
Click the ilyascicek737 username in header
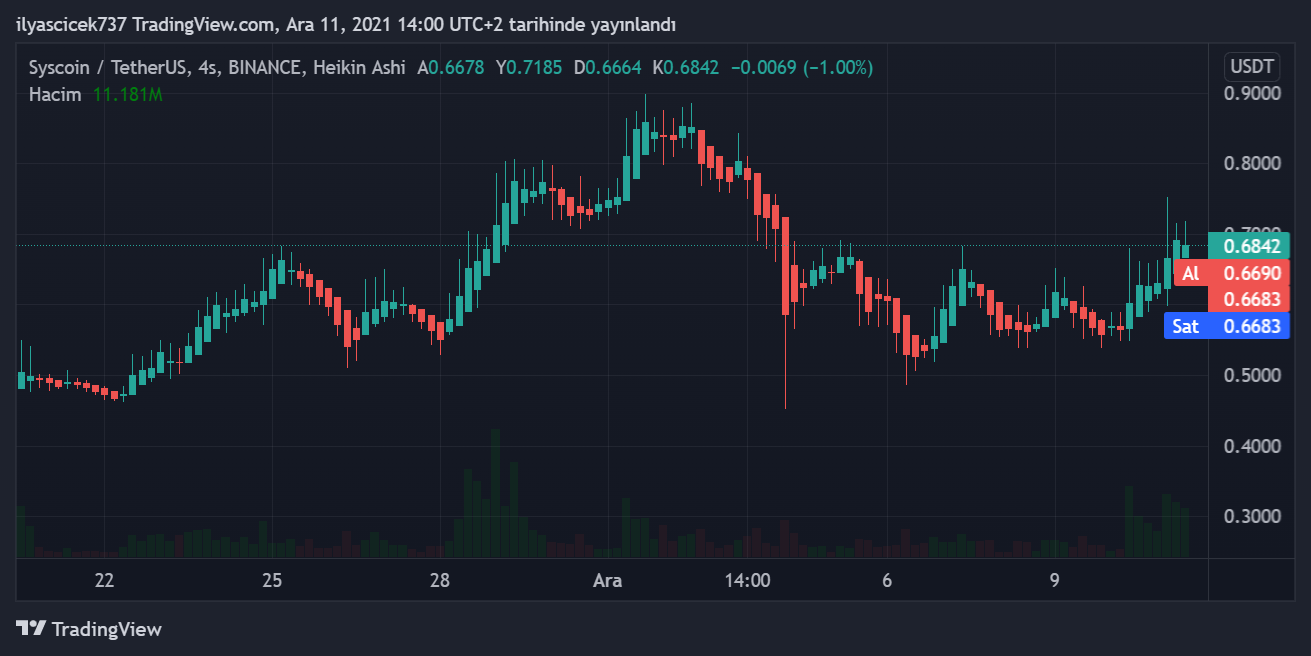click(71, 24)
